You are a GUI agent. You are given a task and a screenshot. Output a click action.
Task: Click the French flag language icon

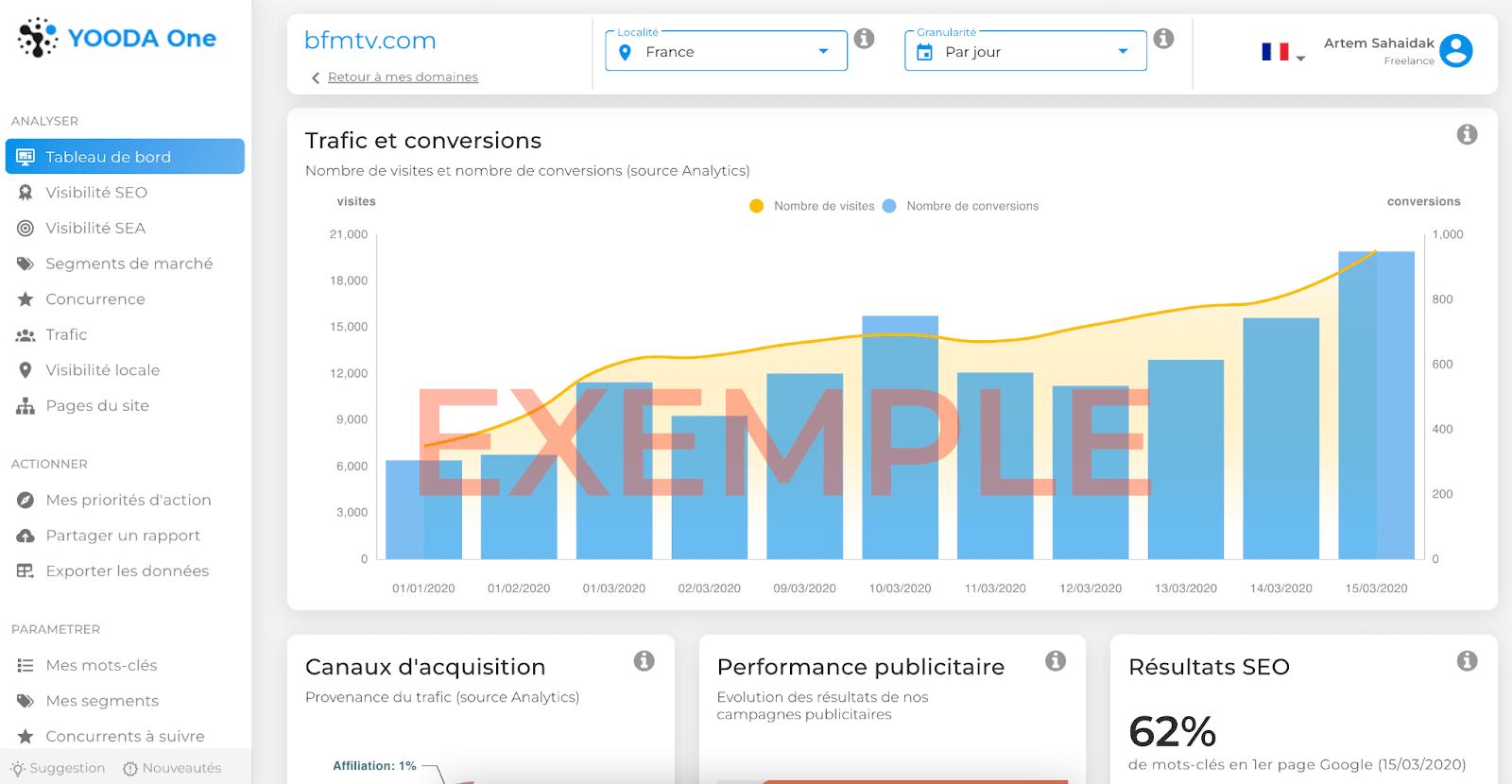coord(1275,52)
